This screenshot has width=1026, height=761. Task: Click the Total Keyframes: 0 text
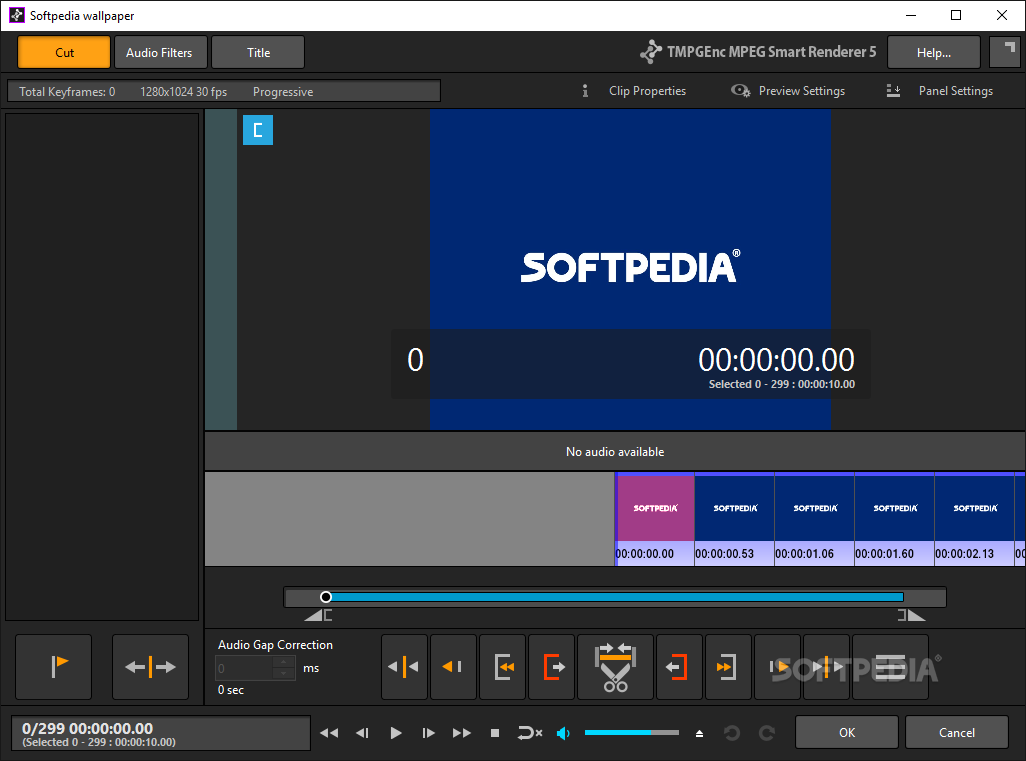[67, 92]
